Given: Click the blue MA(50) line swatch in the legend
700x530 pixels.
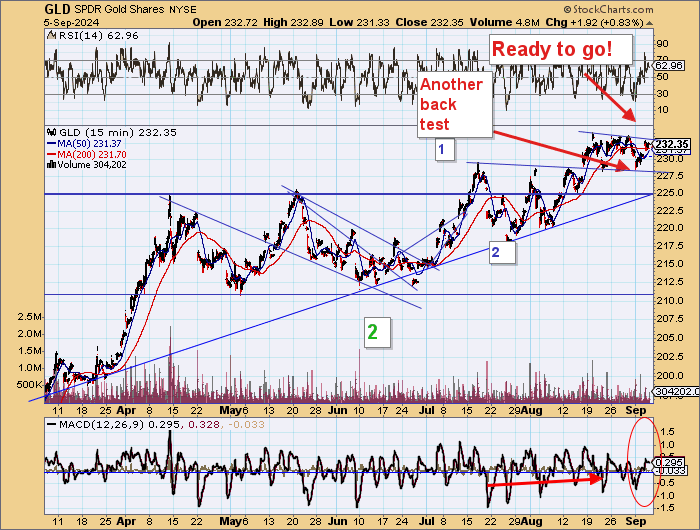Looking at the screenshot, I should click(52, 144).
